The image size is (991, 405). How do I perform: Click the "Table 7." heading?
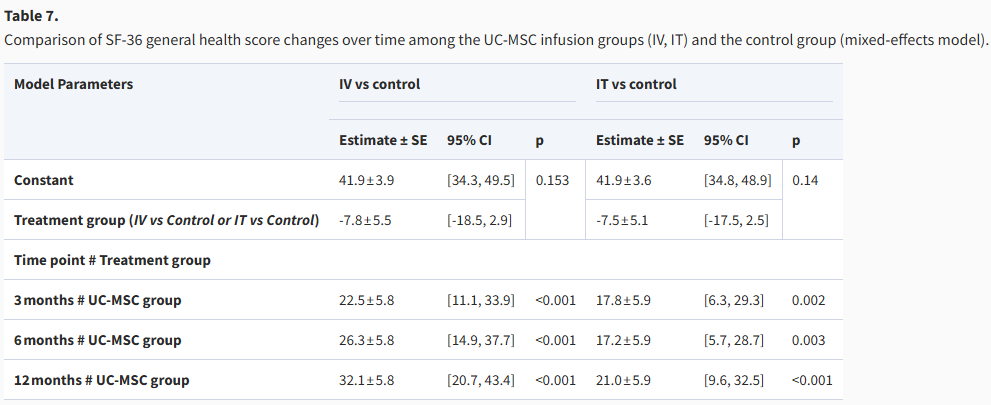(x=31, y=16)
